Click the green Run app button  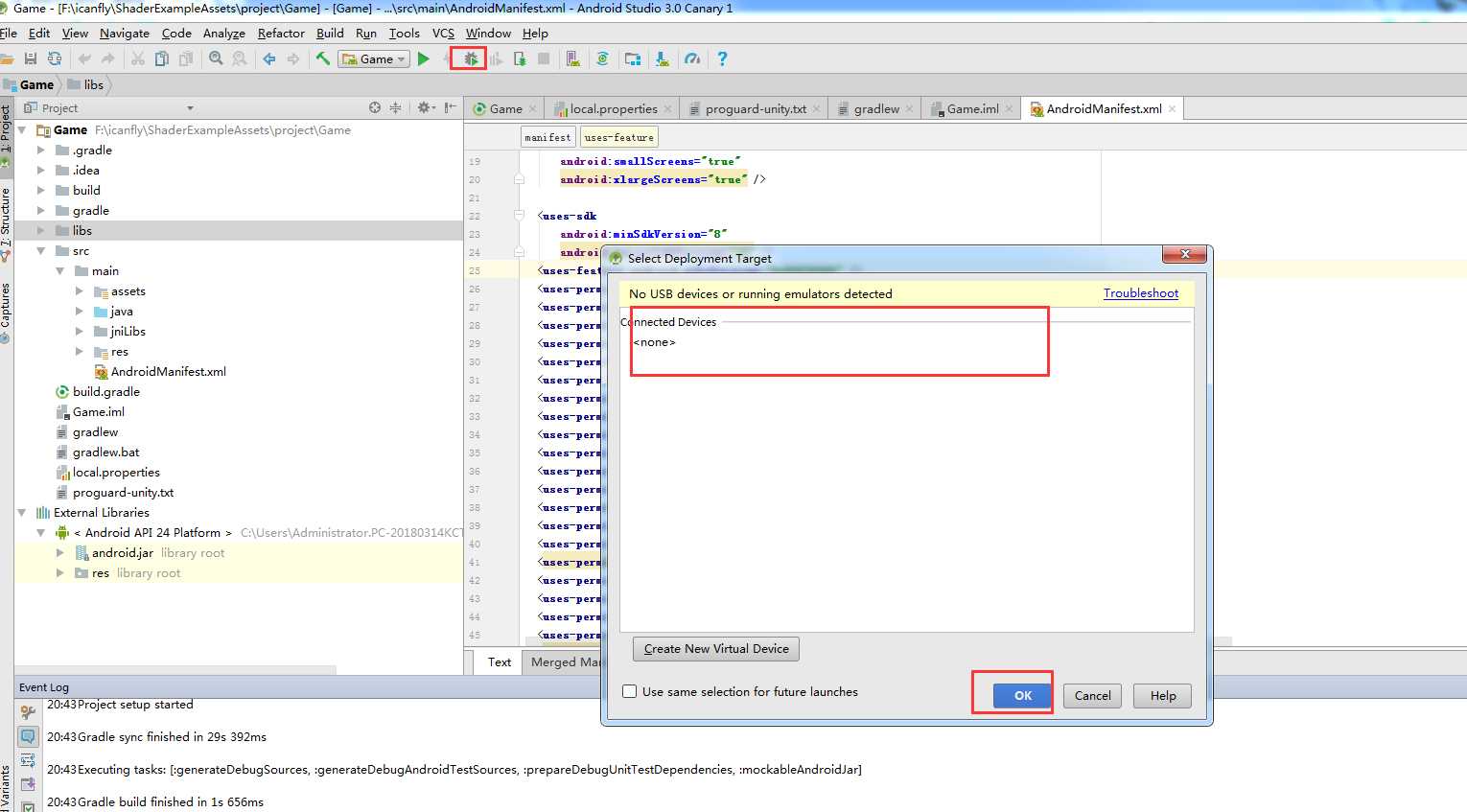coord(423,59)
